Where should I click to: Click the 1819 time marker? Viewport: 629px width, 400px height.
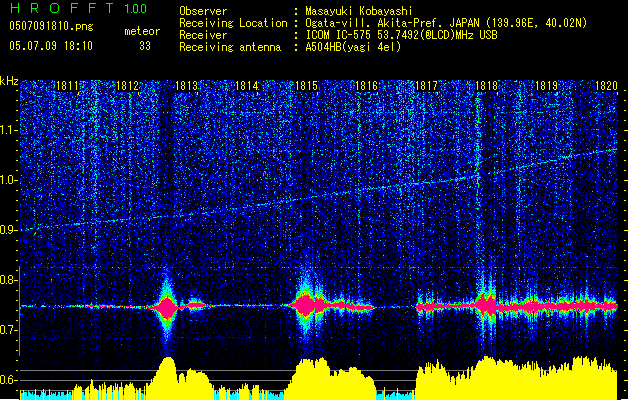pos(546,86)
